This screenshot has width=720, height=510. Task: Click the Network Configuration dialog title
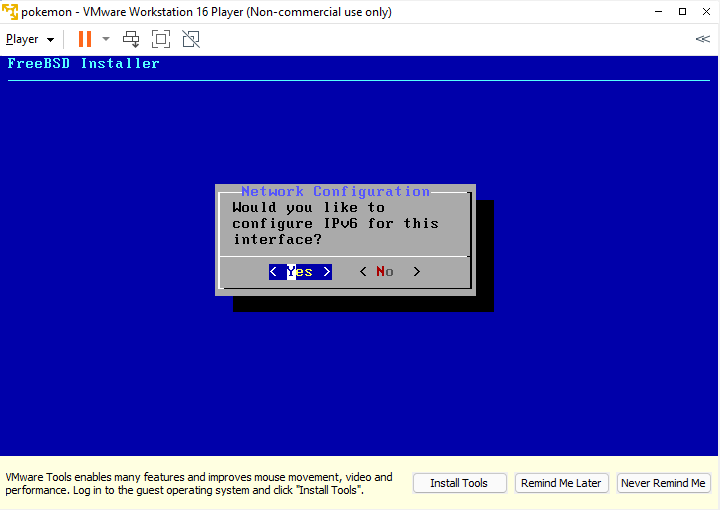click(336, 191)
